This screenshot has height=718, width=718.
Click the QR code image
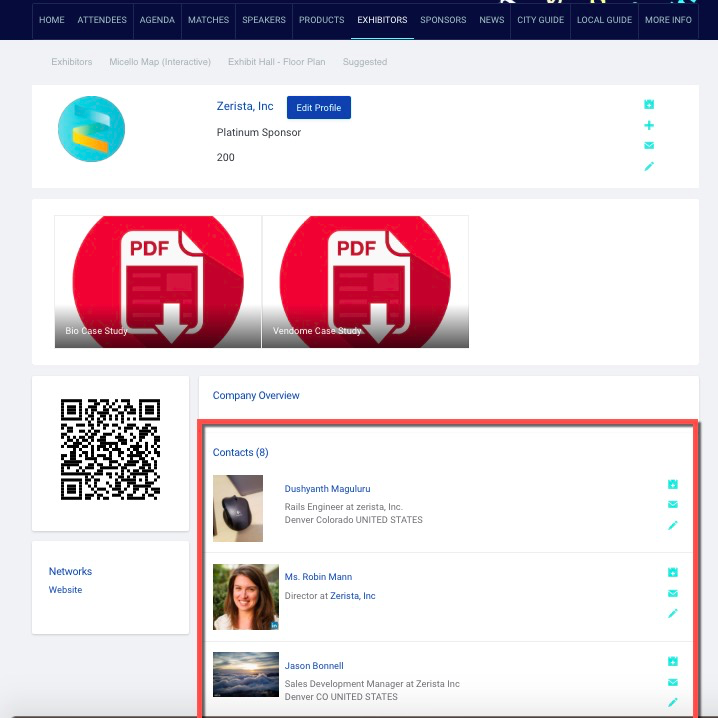coord(110,449)
